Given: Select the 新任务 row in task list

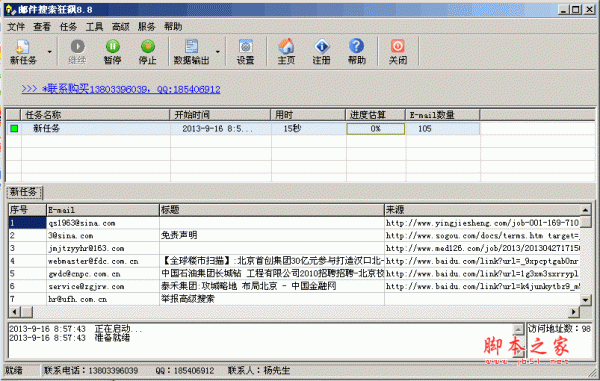Looking at the screenshot, I should pos(243,129).
